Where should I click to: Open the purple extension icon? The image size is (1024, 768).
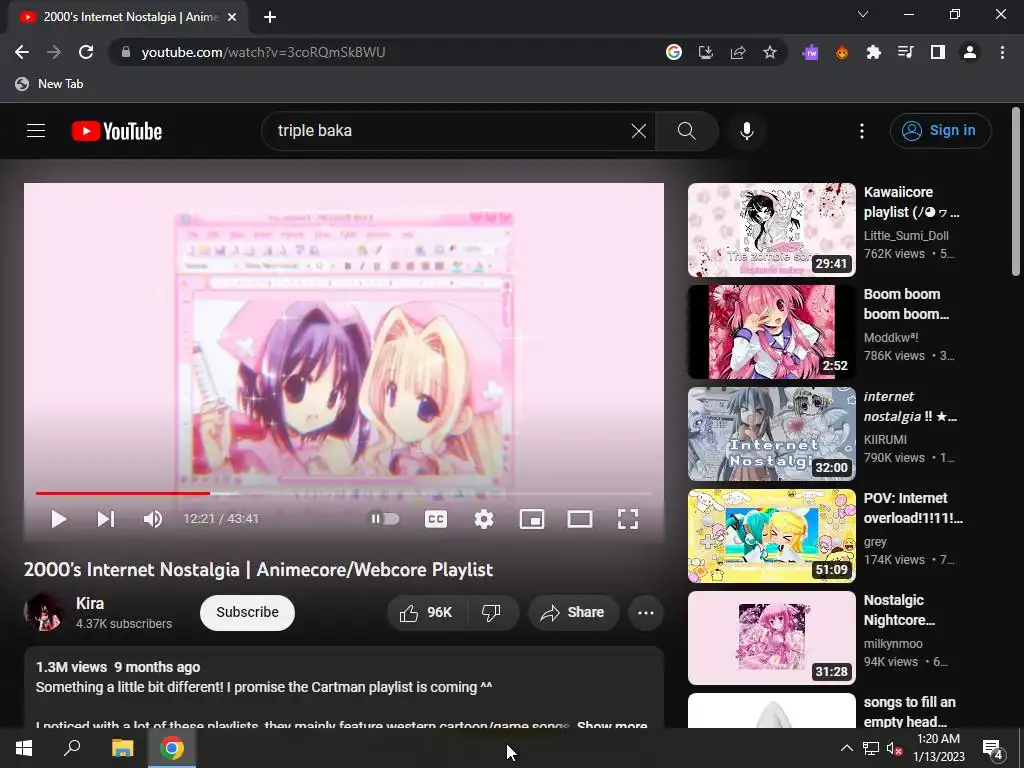[x=810, y=52]
